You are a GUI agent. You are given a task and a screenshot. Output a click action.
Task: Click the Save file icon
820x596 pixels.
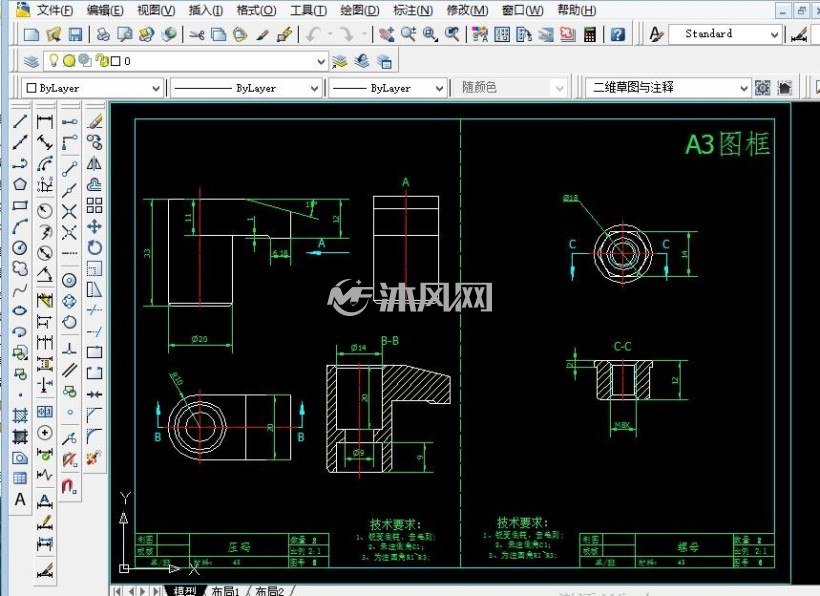tap(75, 35)
